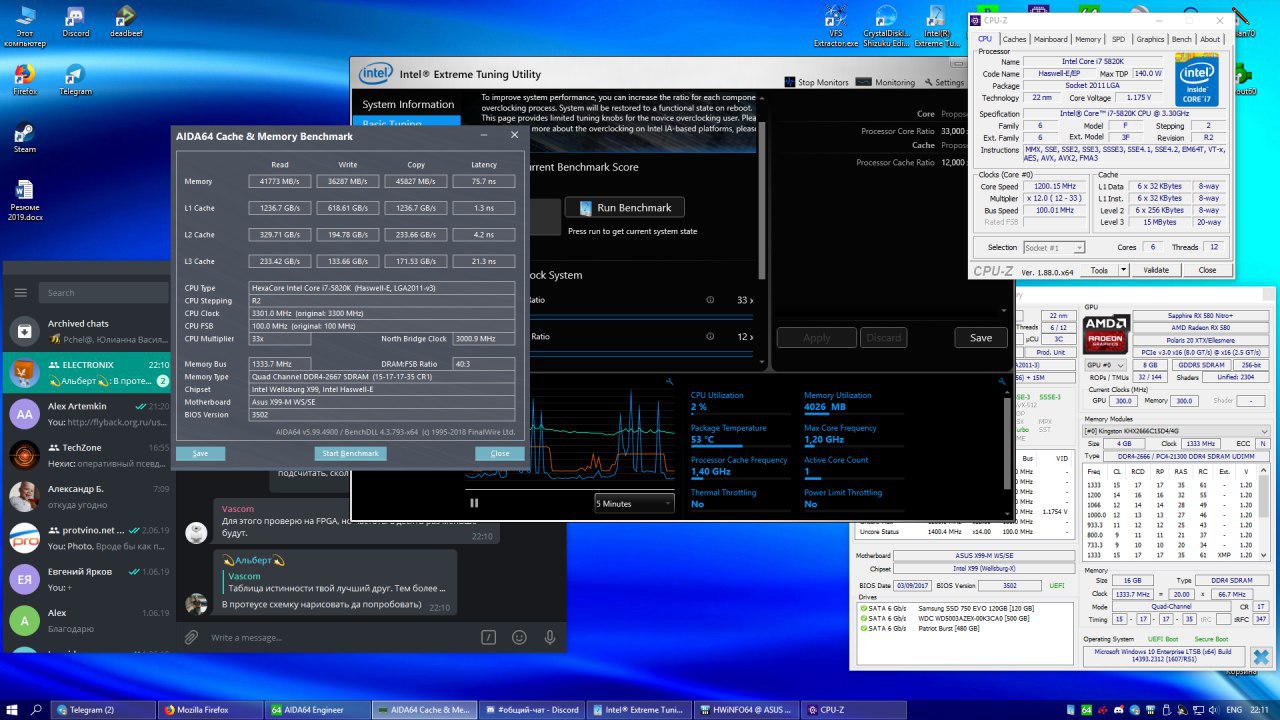Click Close button in CPU-Z

pyautogui.click(x=1207, y=270)
